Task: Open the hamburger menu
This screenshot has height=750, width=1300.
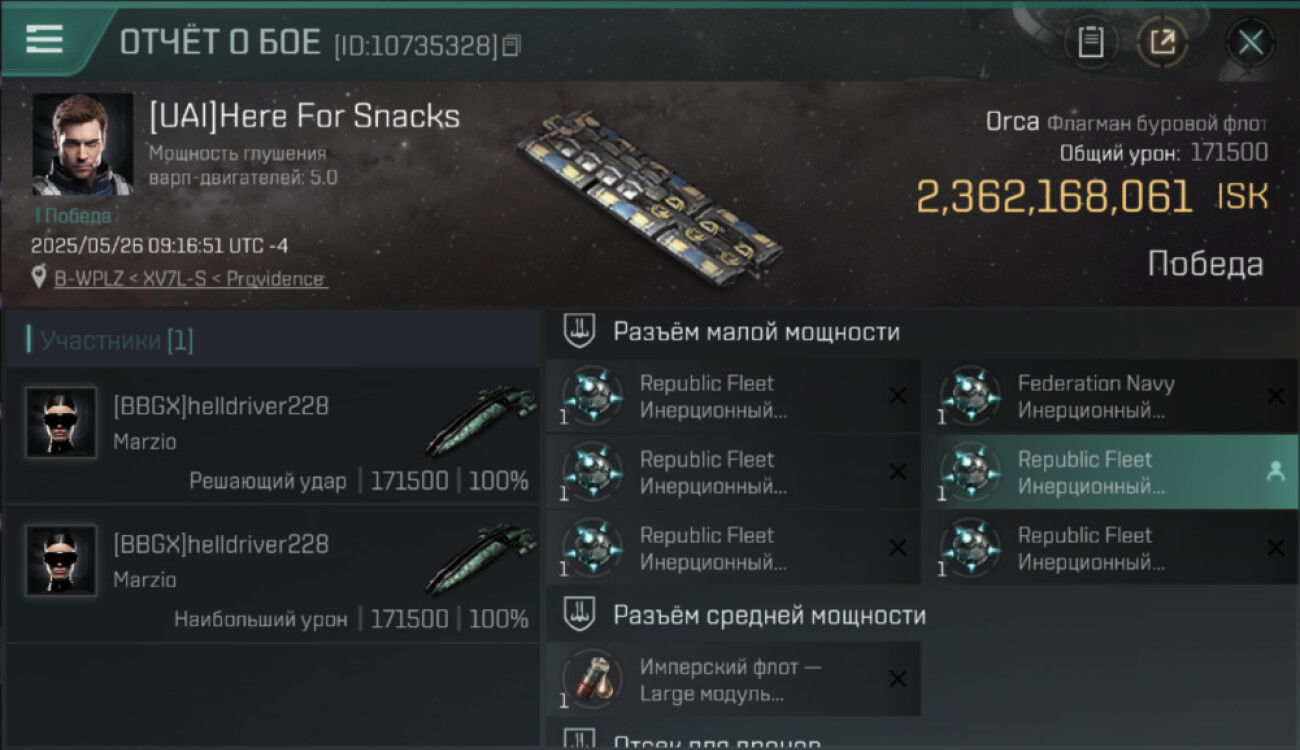Action: click(x=45, y=39)
